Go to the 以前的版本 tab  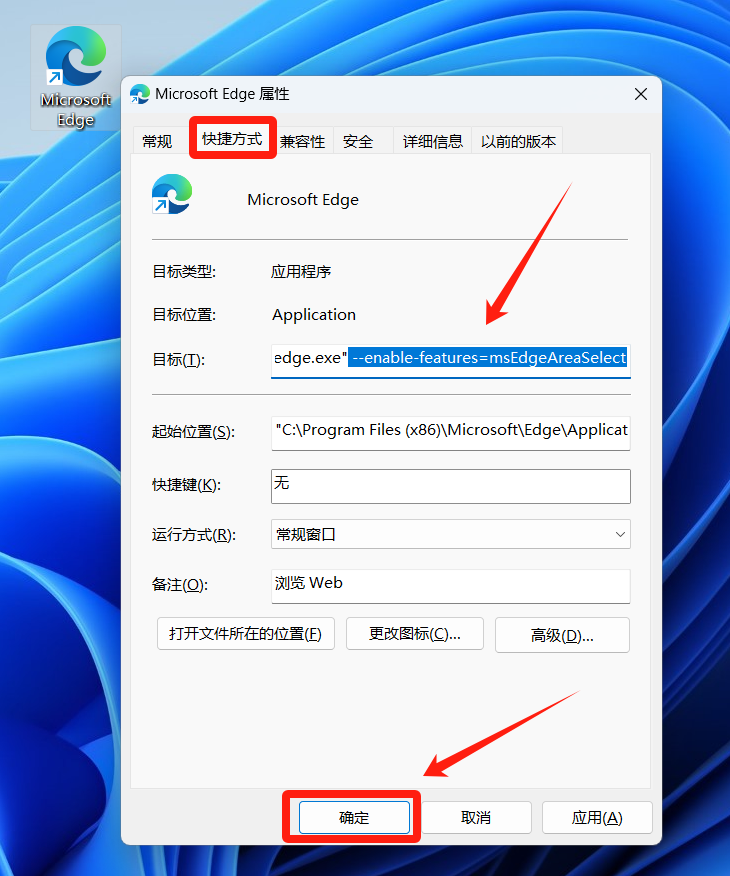click(518, 142)
